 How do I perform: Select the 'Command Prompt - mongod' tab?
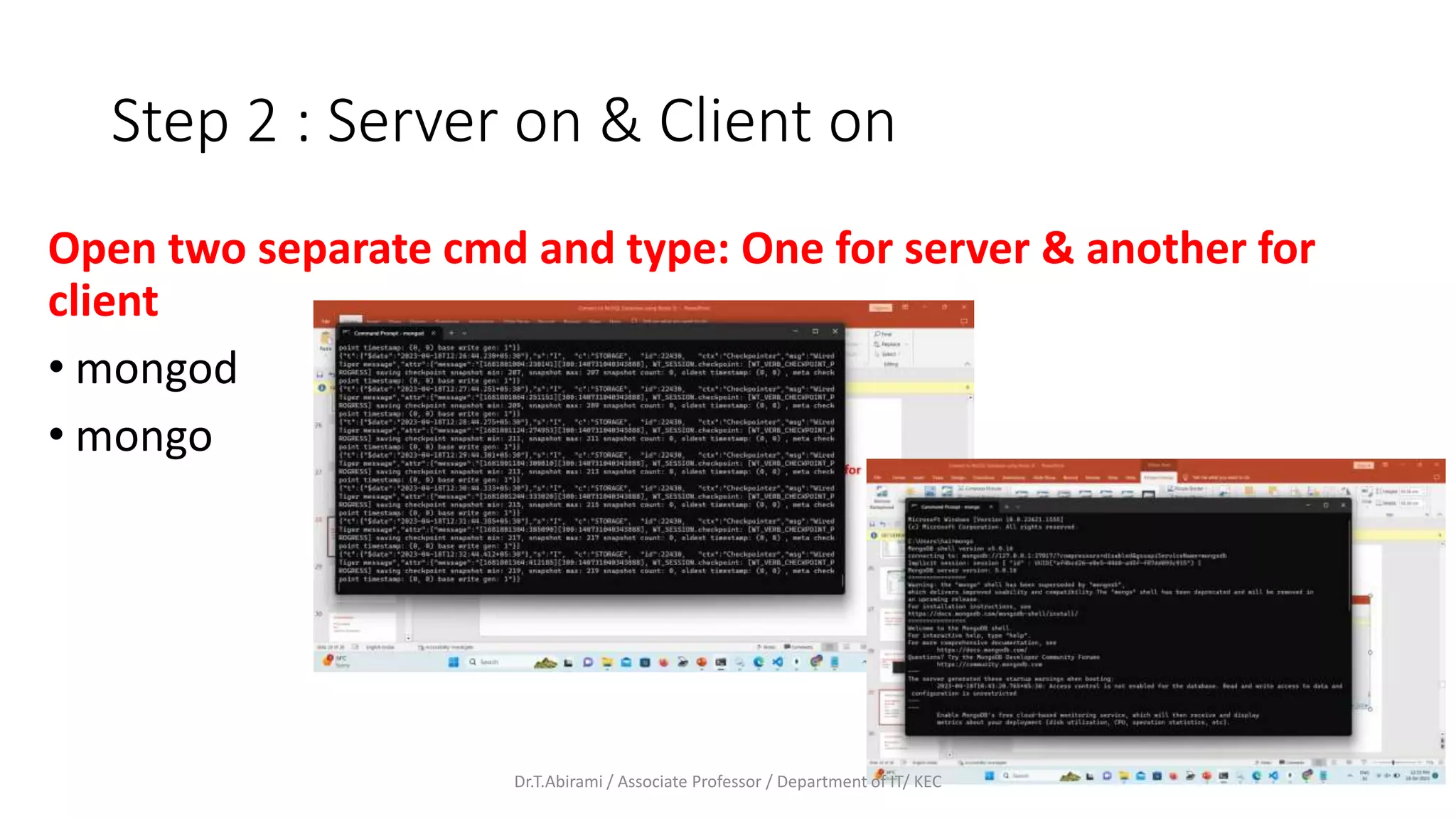pyautogui.click(x=388, y=333)
